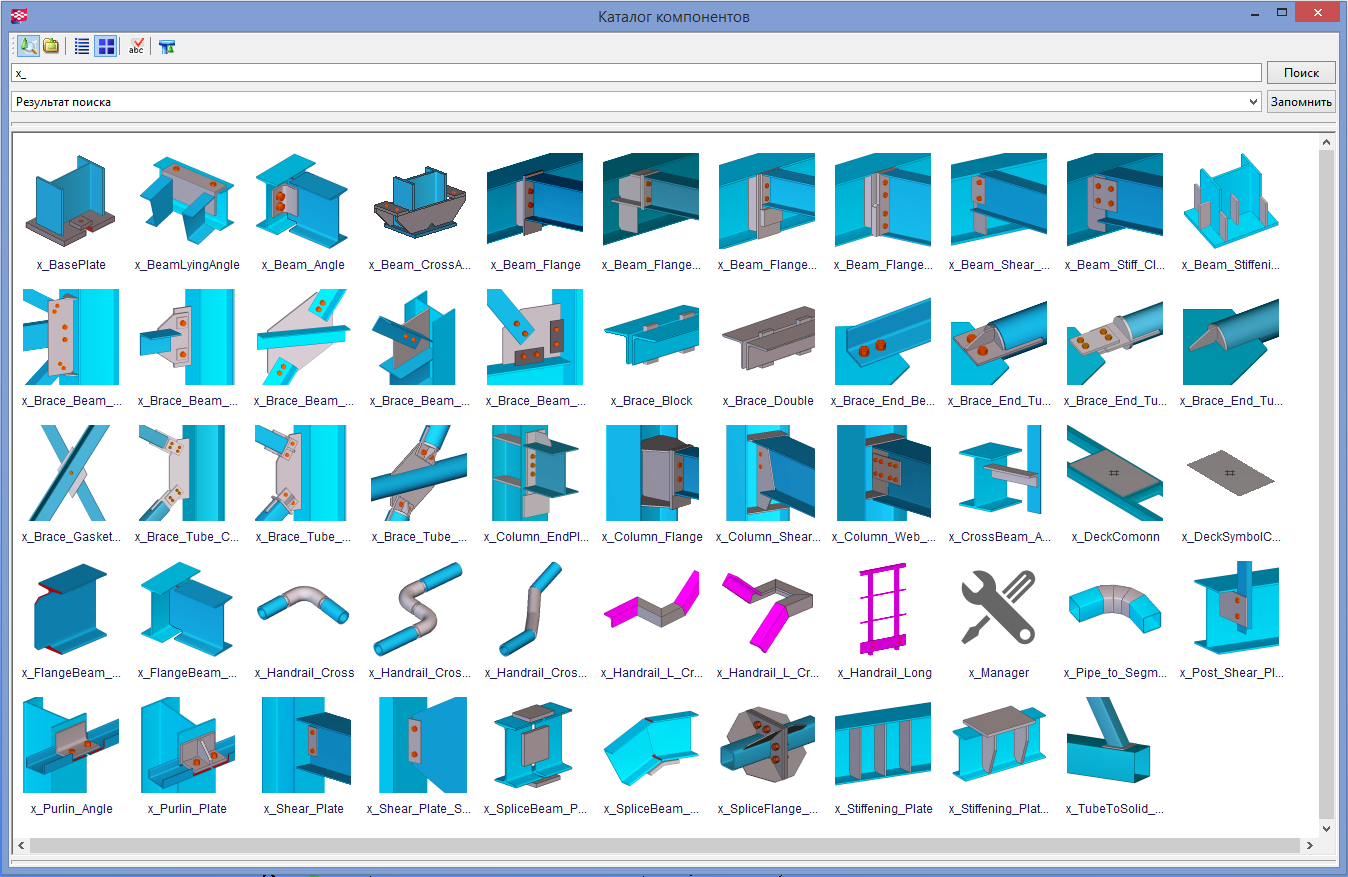Toggle the details list view

click(82, 46)
